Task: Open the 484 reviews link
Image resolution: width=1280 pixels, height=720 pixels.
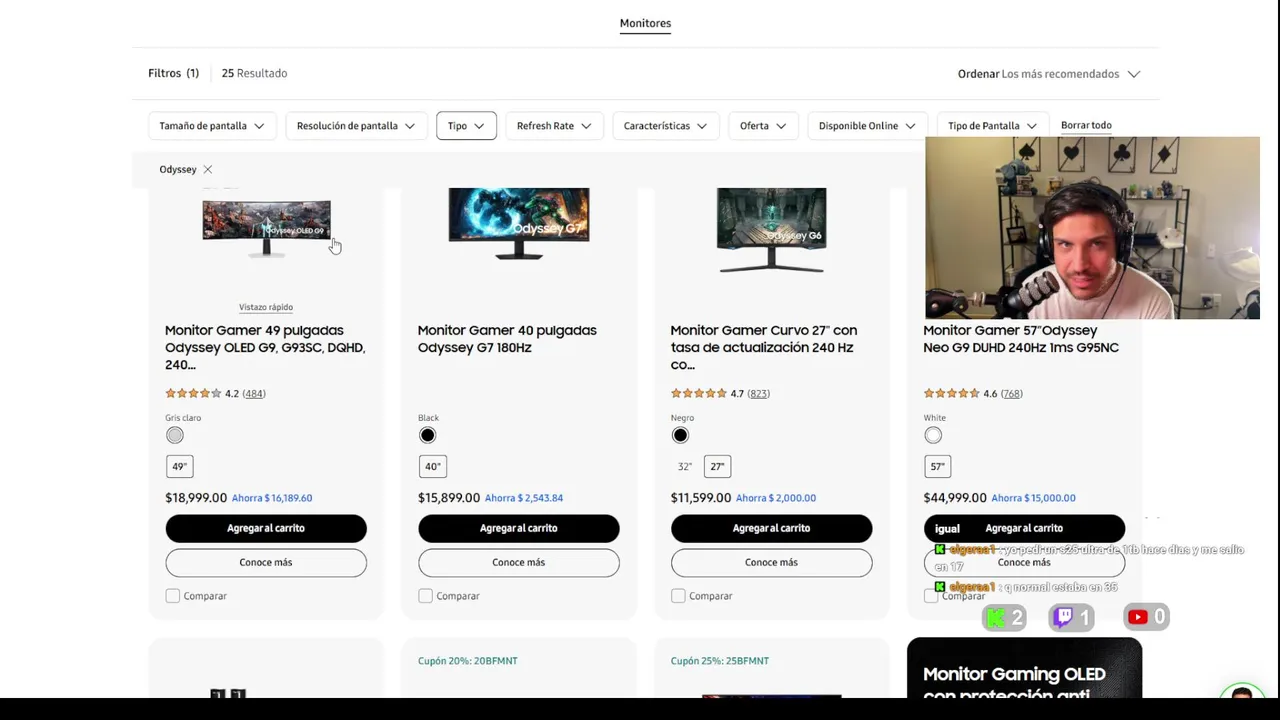Action: pyautogui.click(x=254, y=394)
